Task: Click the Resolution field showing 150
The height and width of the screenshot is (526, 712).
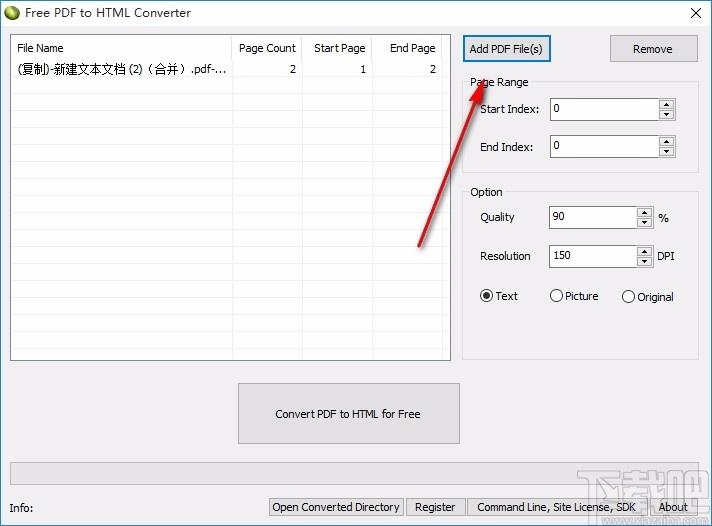Action: 593,257
